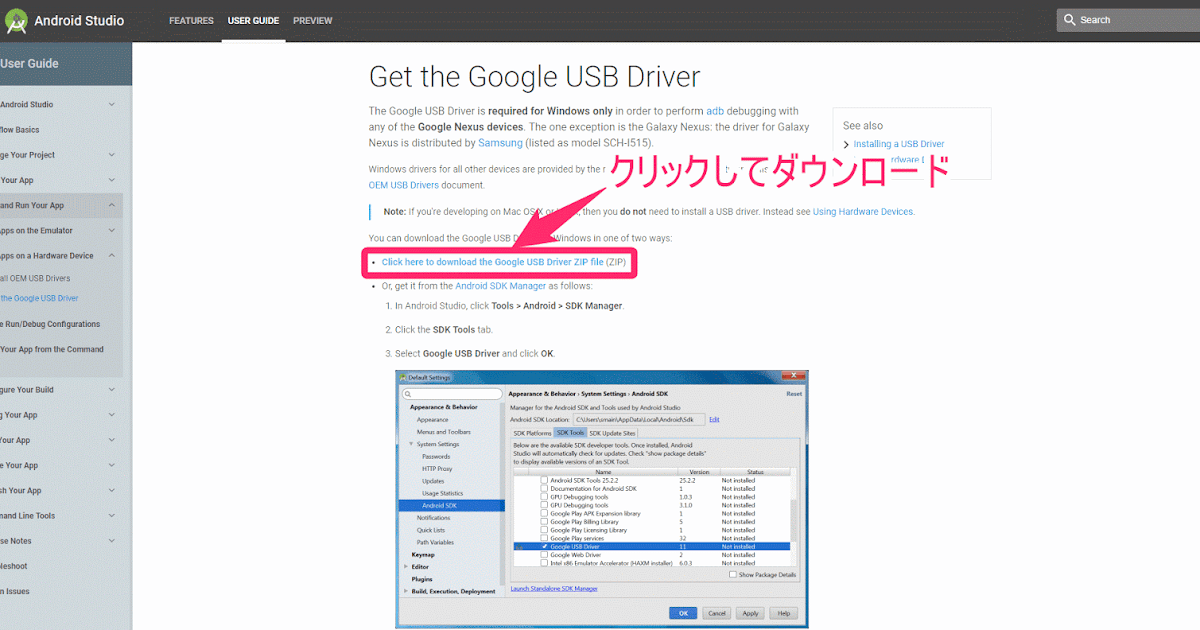Screen dimensions: 1200x630
Task: Check Documentation for Android SDK box
Action: [544, 488]
